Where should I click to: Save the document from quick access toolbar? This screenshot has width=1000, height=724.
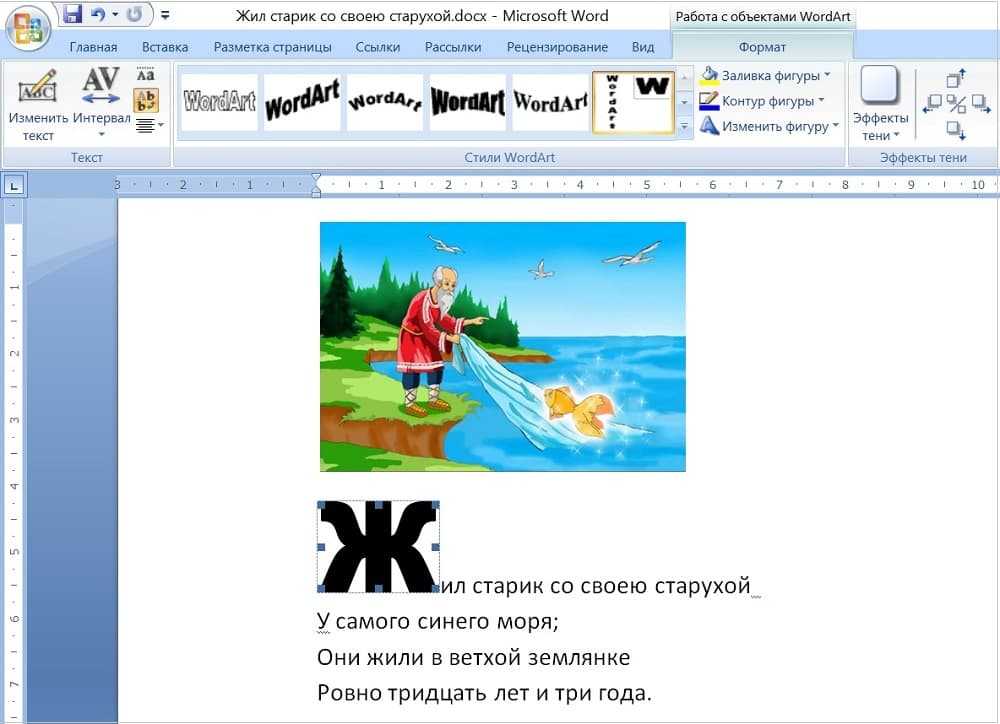tap(72, 15)
